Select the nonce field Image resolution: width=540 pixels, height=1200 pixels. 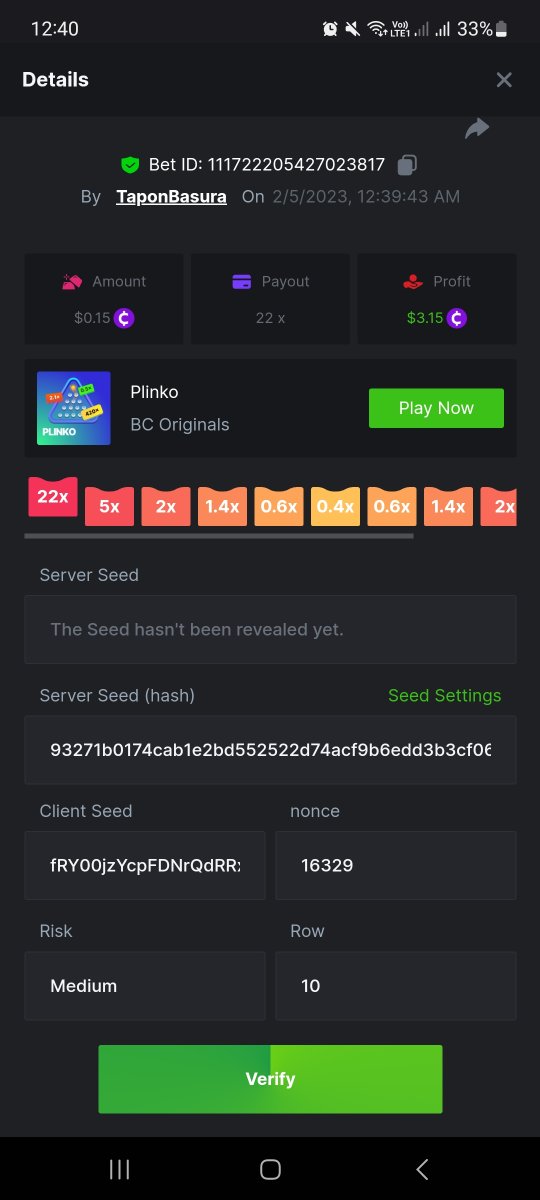click(x=396, y=865)
